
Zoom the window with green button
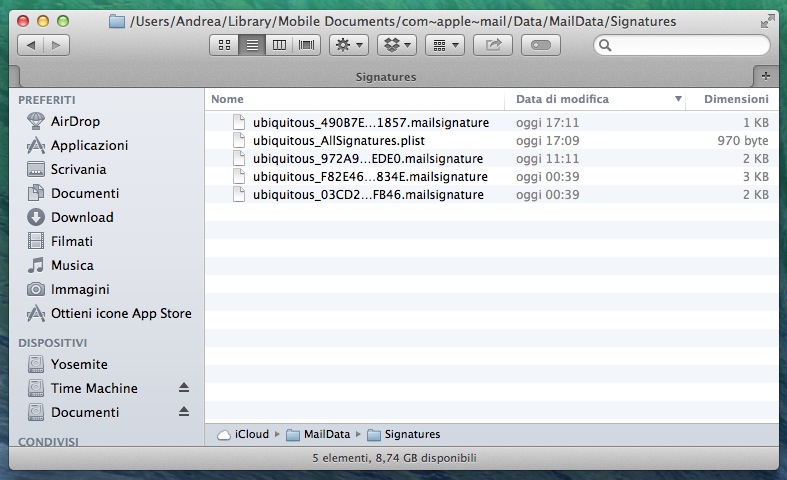click(x=63, y=21)
